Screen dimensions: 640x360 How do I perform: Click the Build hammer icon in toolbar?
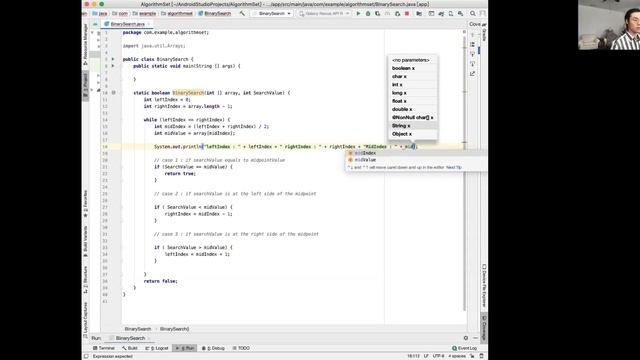242,13
